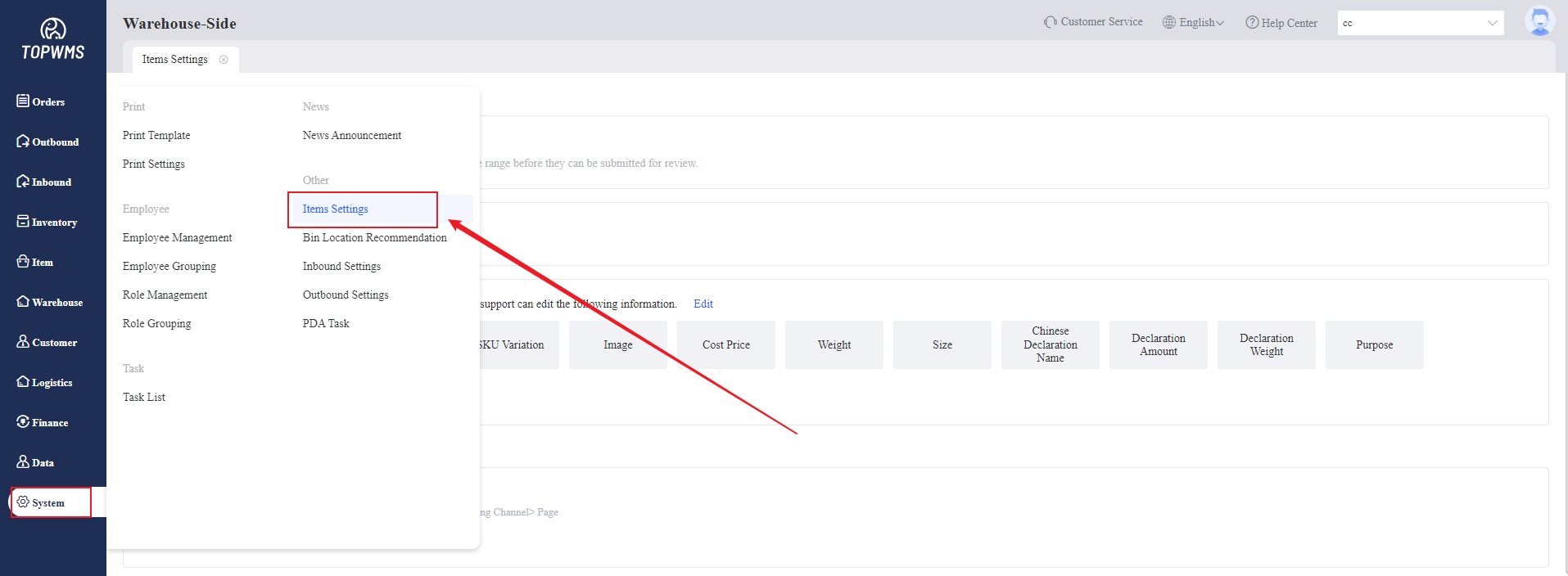Click the user avatar icon
This screenshot has height=576, width=1568.
tap(1539, 22)
